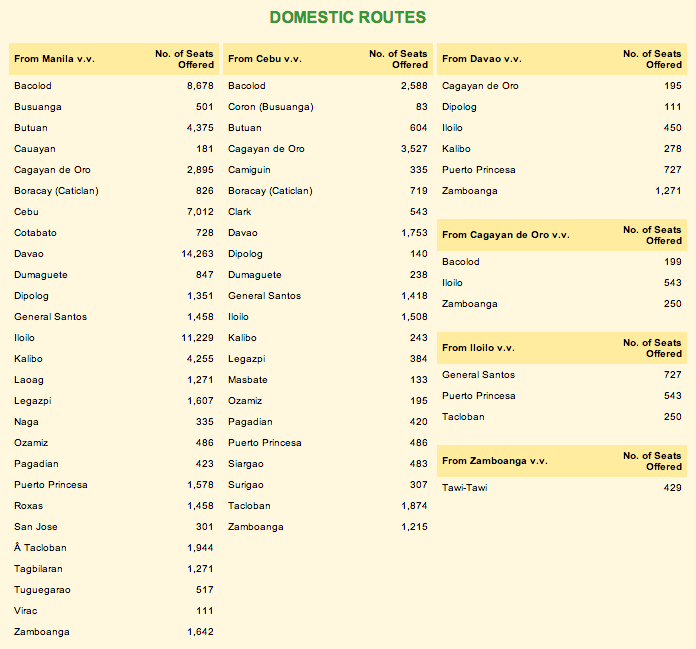Click the 1,753 seats value for Davao
Image resolution: width=696 pixels, height=649 pixels.
[414, 233]
